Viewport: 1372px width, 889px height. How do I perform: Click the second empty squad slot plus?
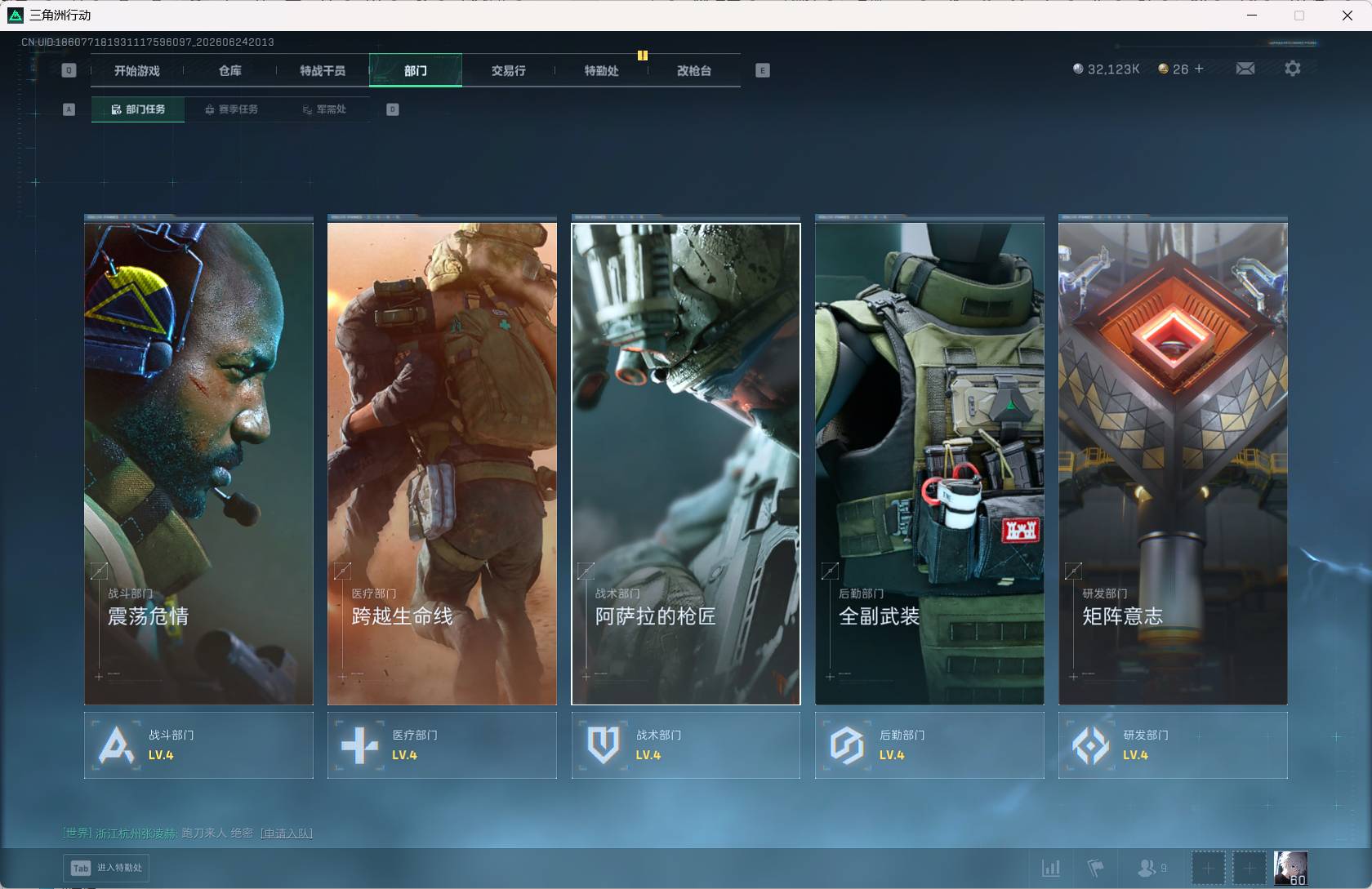(1249, 868)
